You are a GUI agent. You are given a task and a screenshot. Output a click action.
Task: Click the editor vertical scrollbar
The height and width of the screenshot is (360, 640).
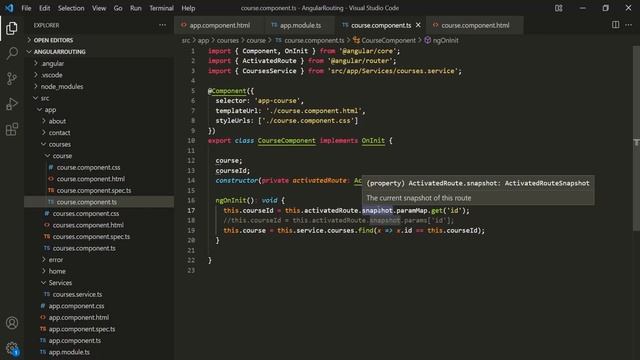pos(636,139)
